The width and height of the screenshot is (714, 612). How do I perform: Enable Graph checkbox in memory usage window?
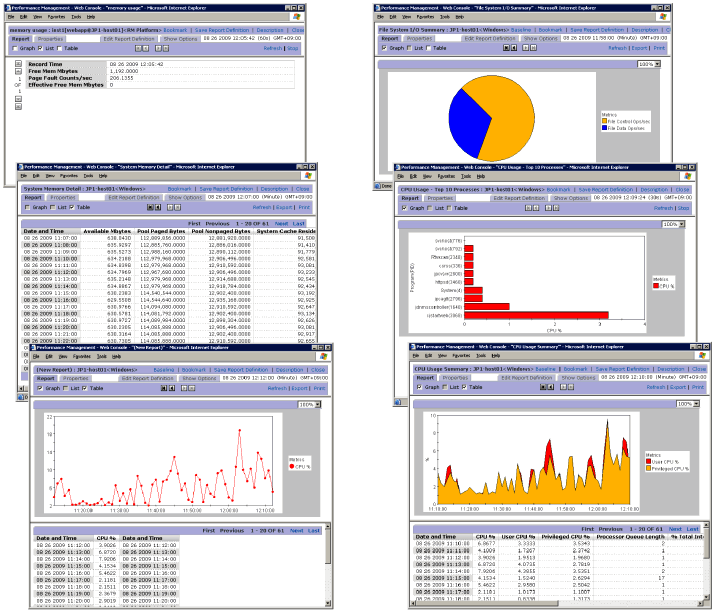pyautogui.click(x=15, y=48)
